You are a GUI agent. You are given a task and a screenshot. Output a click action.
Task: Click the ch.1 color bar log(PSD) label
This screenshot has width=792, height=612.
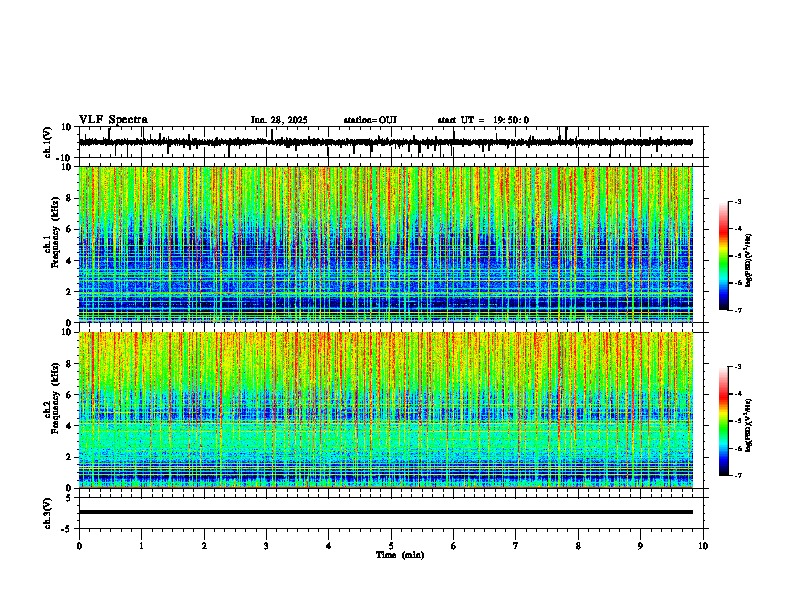(749, 260)
